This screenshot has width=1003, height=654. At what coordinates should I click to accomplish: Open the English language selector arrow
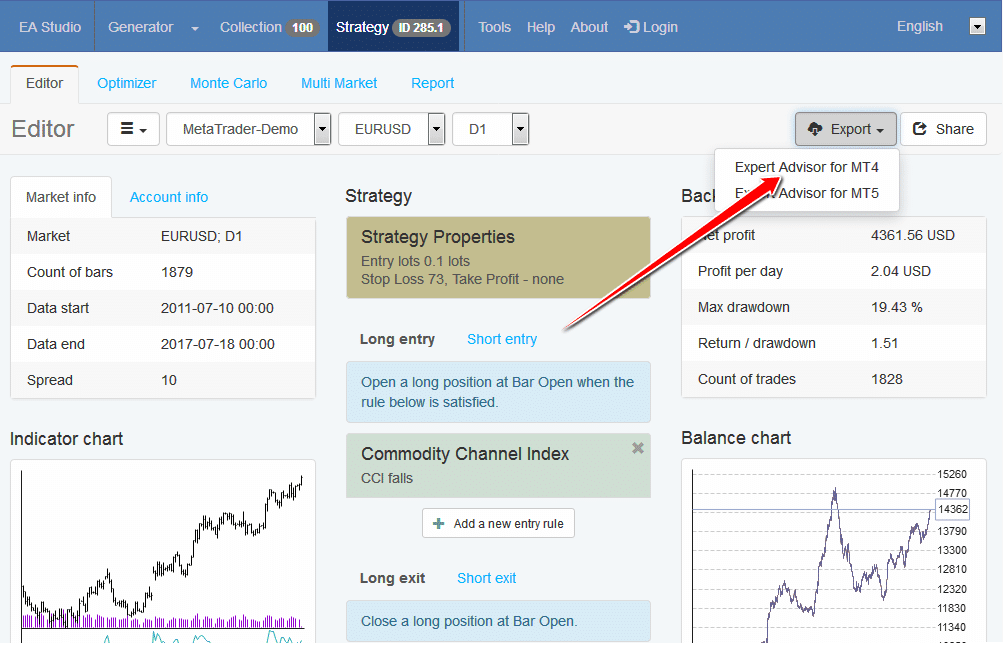[978, 27]
